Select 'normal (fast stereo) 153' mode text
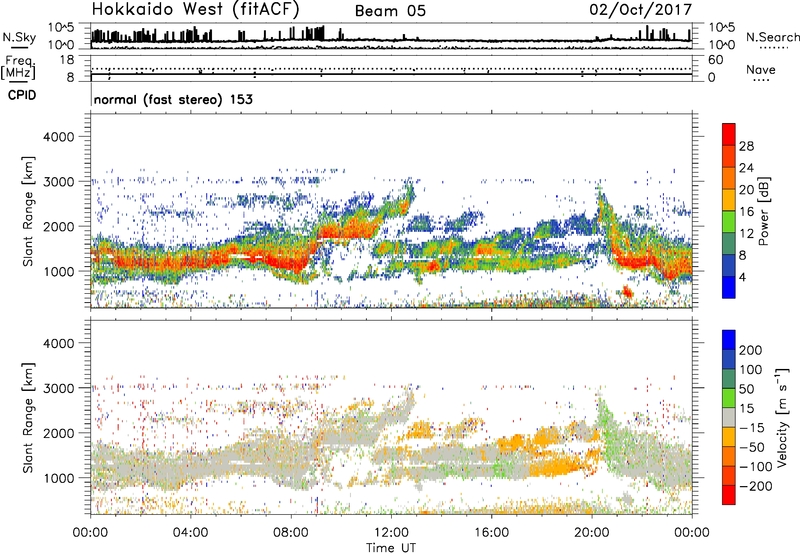Screen dimensions: 800x554 [x=173, y=99]
